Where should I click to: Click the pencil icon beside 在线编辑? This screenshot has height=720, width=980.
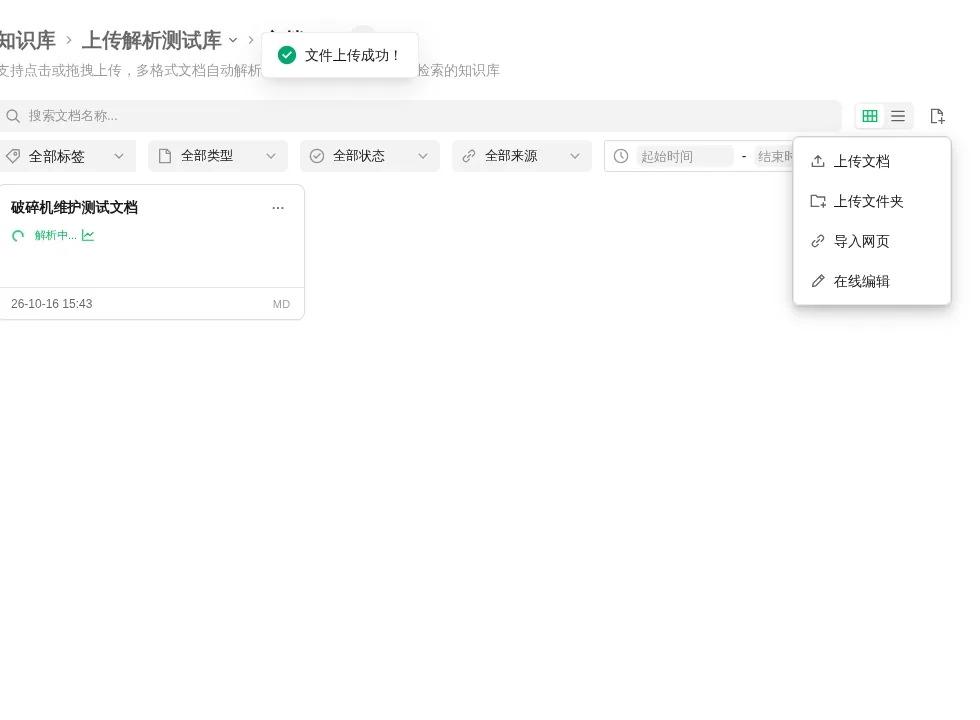click(818, 281)
